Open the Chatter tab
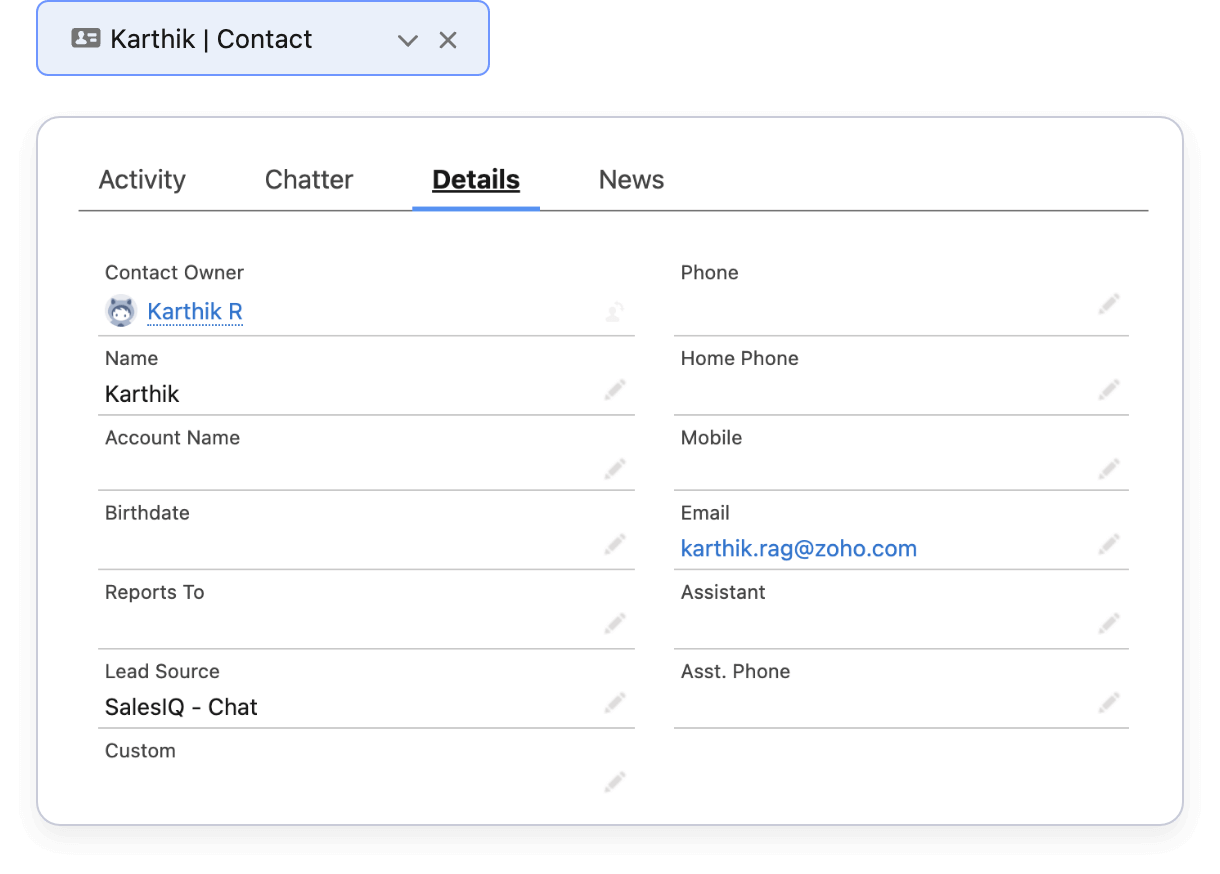The width and height of the screenshot is (1220, 874). tap(309, 180)
